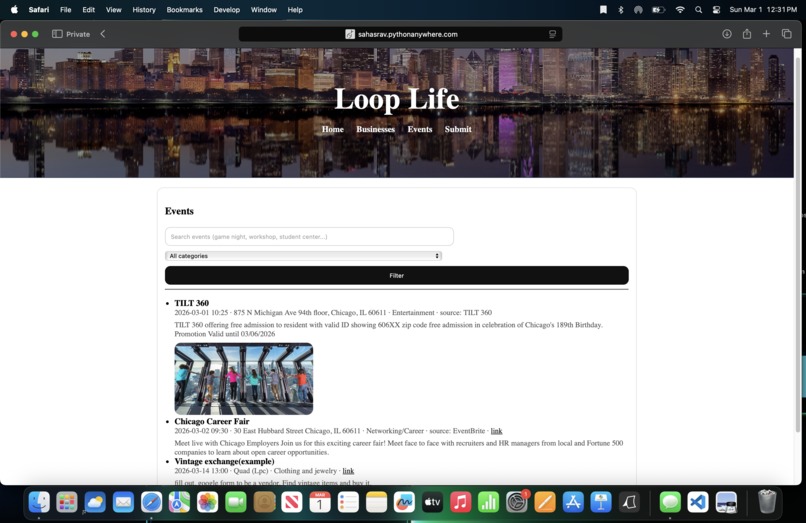Open App Store in the Dock
The width and height of the screenshot is (806, 523).
pyautogui.click(x=573, y=502)
